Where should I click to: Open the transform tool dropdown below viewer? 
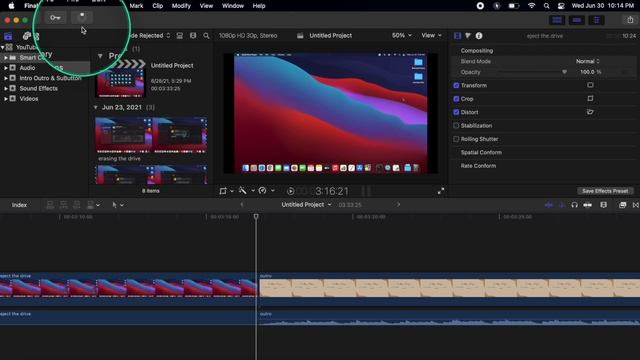pos(226,191)
